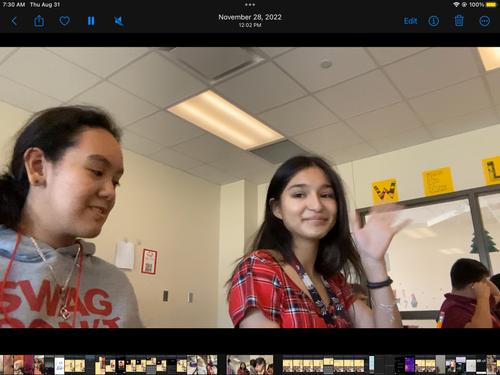Tap the 7:30 AM clock in status bar
Image resolution: width=500 pixels, height=375 pixels.
click(x=14, y=5)
